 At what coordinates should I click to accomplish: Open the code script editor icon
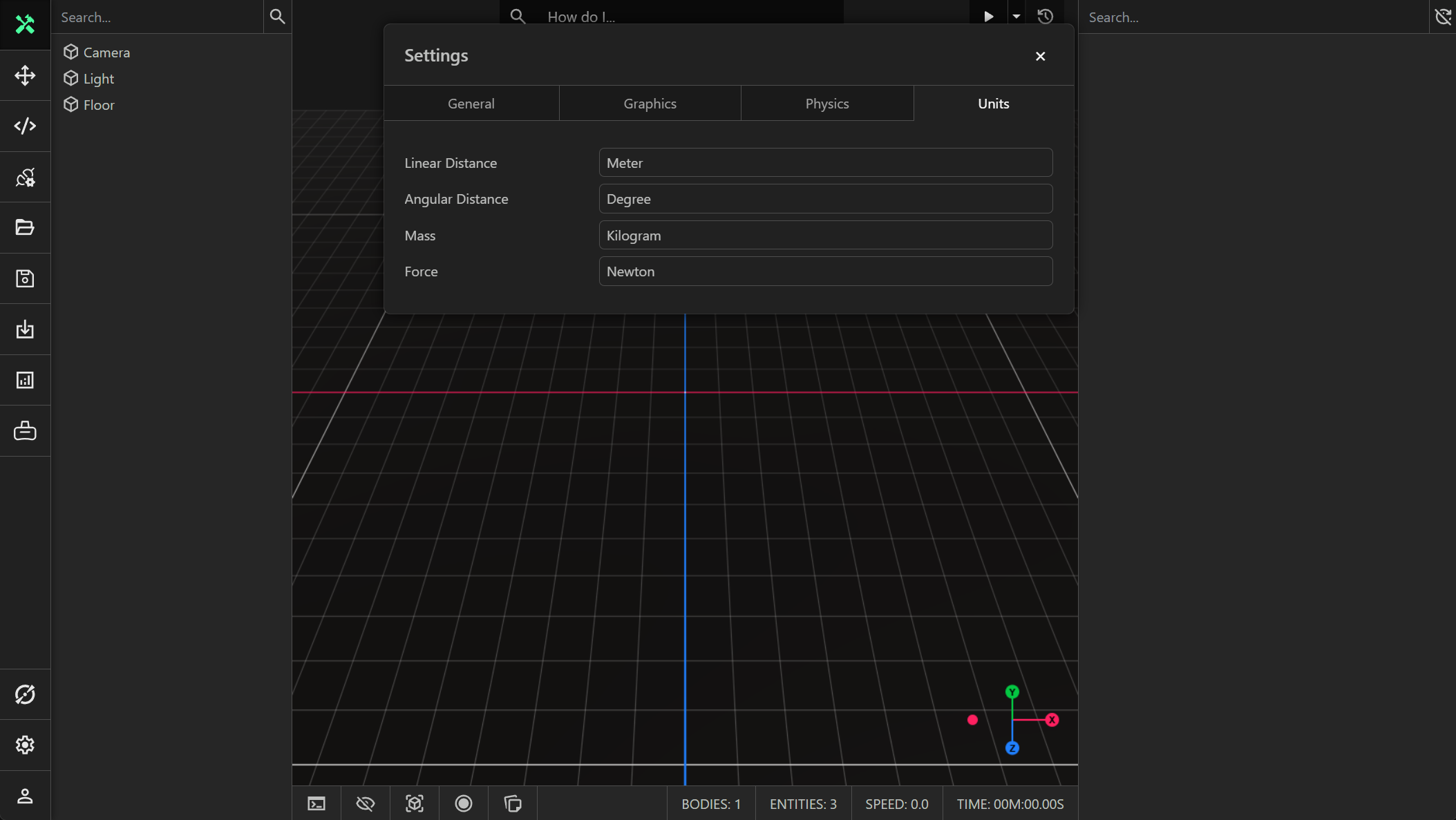click(x=25, y=126)
